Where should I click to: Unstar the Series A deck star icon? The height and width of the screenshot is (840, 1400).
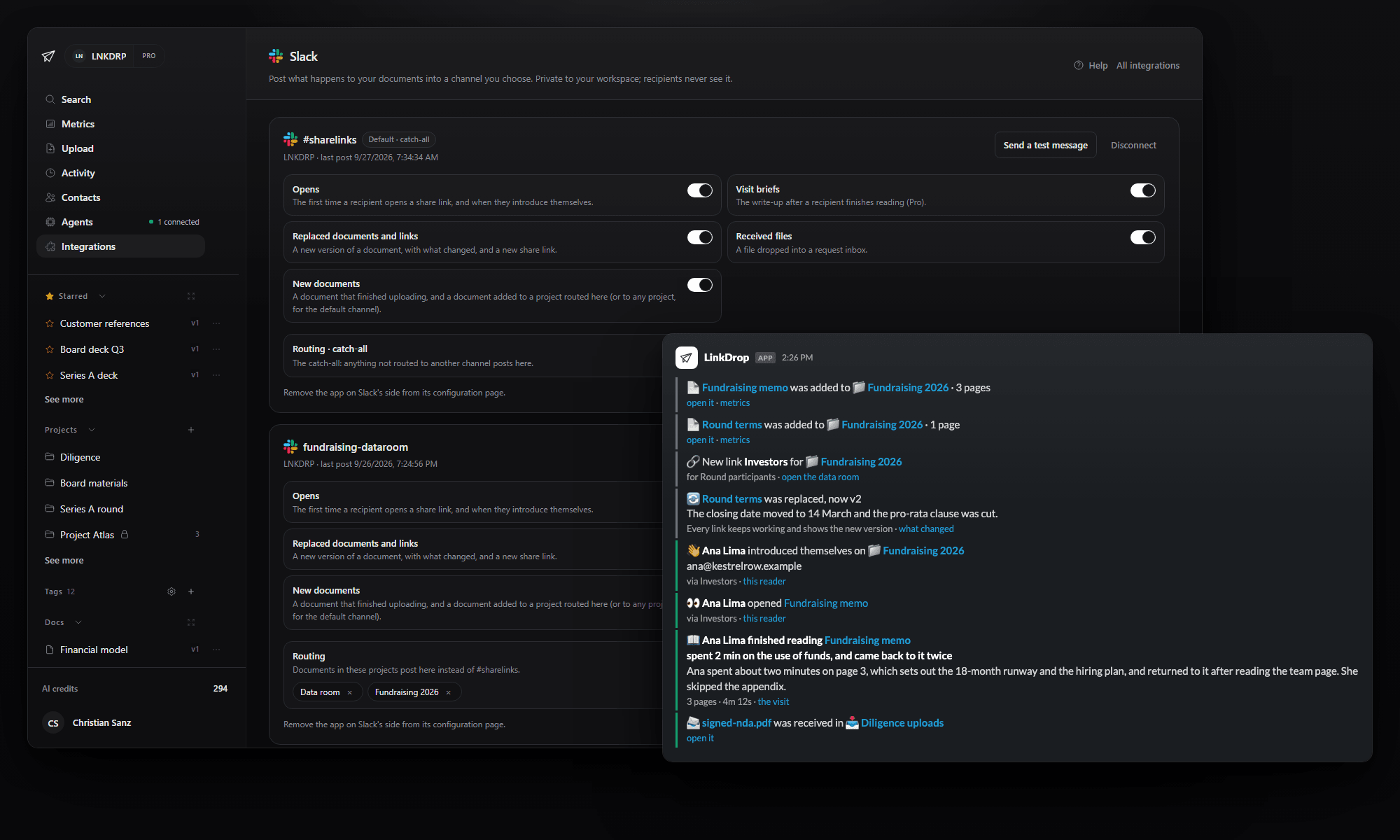[x=50, y=375]
